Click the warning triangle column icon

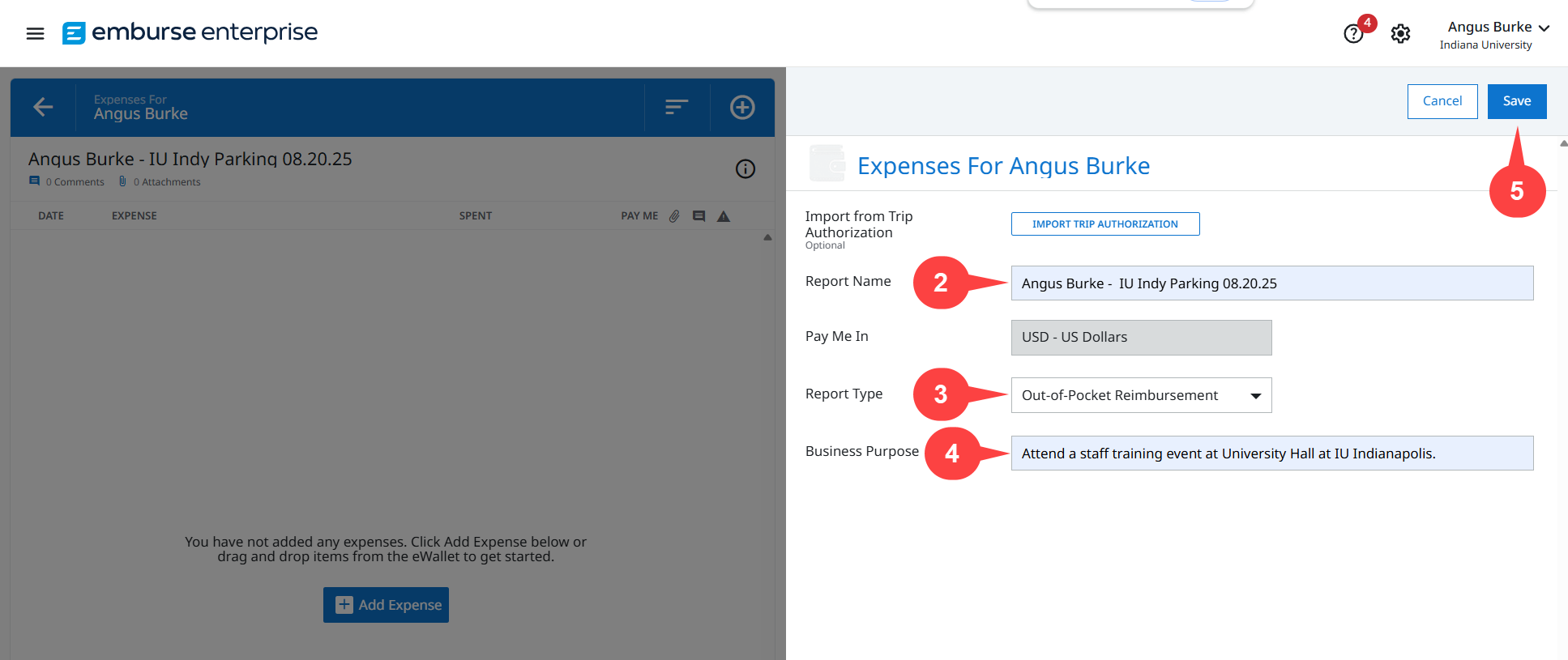[x=724, y=216]
